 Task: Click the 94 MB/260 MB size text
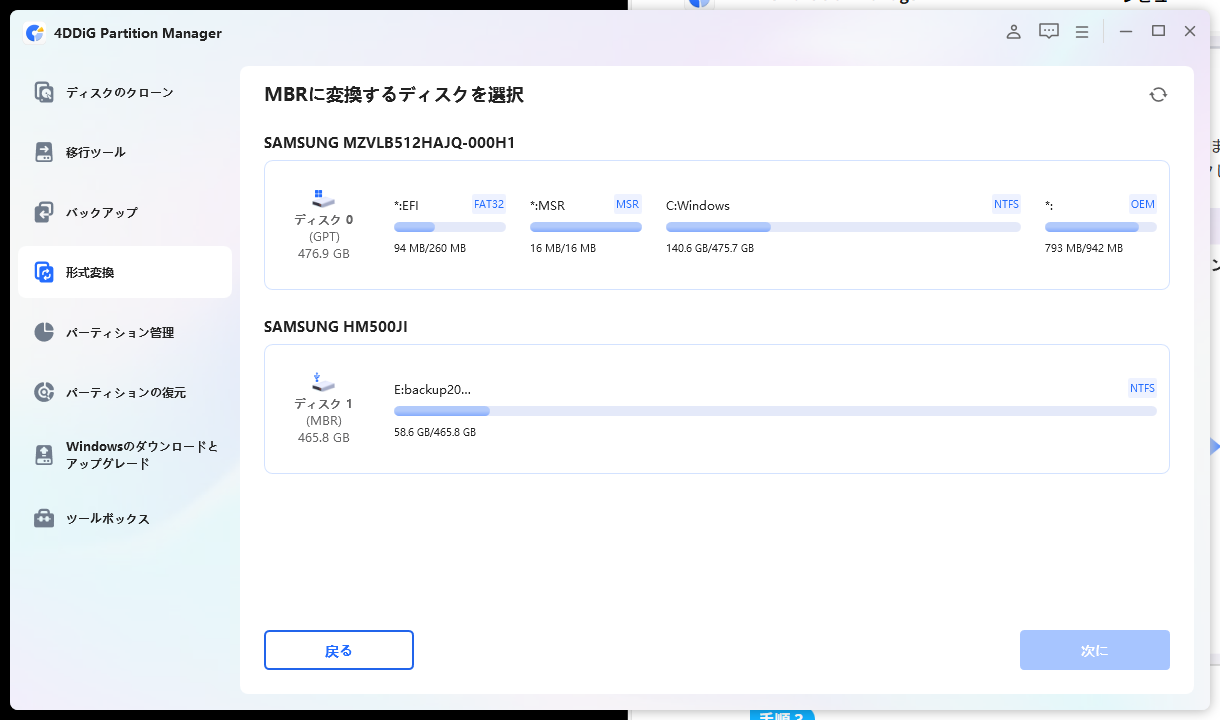(430, 248)
